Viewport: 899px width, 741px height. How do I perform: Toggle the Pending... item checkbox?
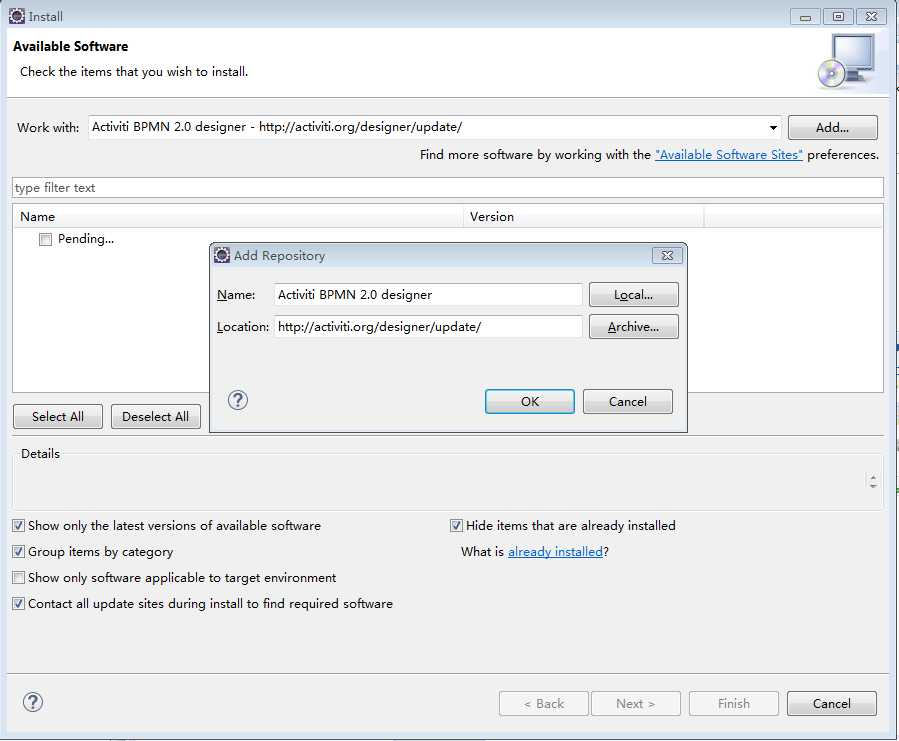[x=45, y=239]
